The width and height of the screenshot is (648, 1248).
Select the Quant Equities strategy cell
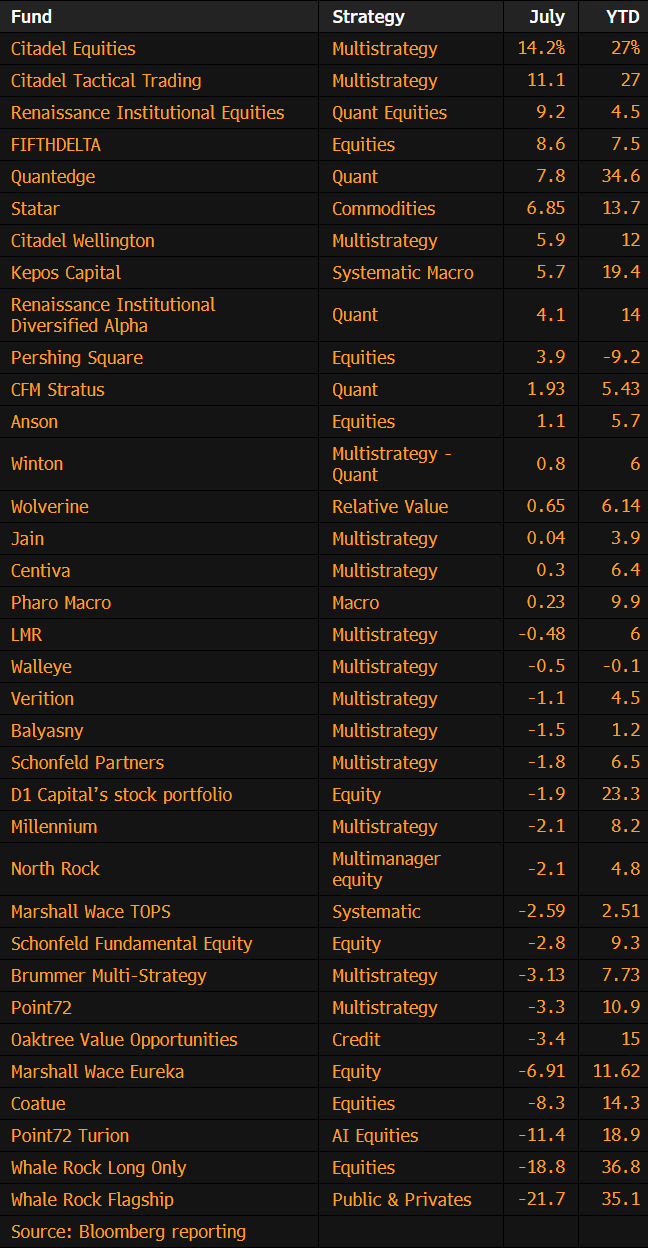pos(390,113)
